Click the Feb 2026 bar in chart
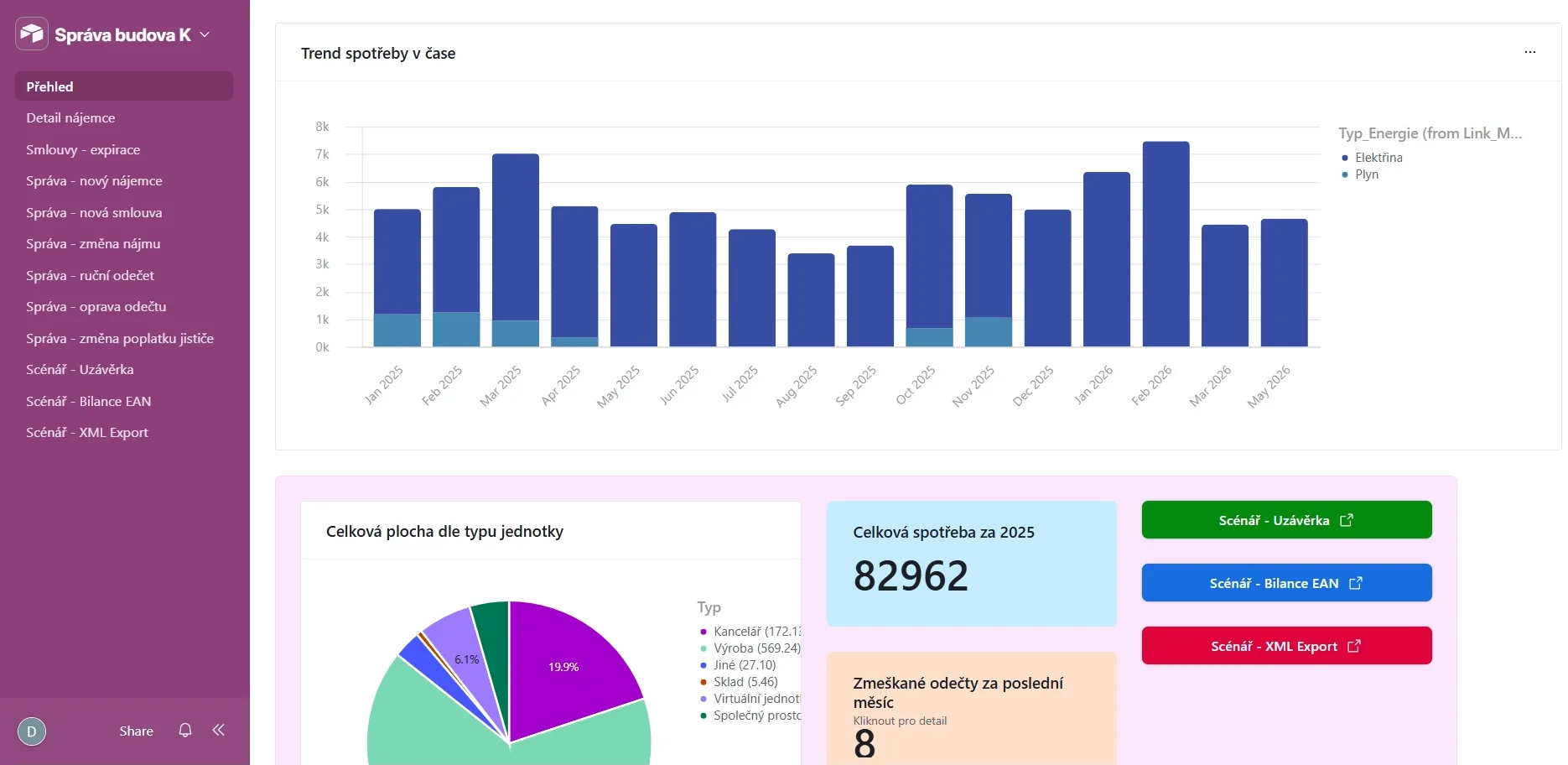The width and height of the screenshot is (1568, 765). click(1166, 244)
